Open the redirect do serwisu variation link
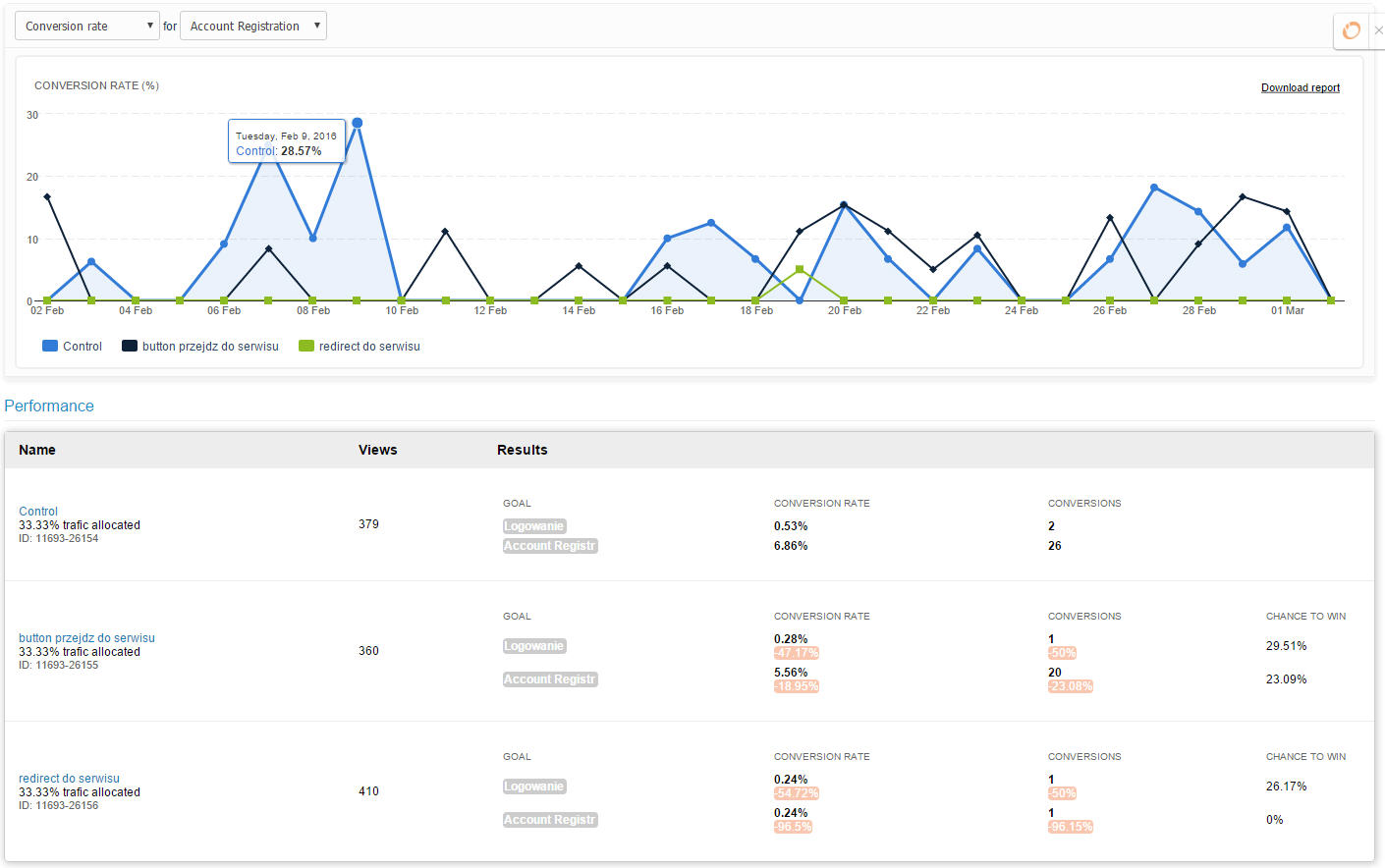 tap(69, 779)
